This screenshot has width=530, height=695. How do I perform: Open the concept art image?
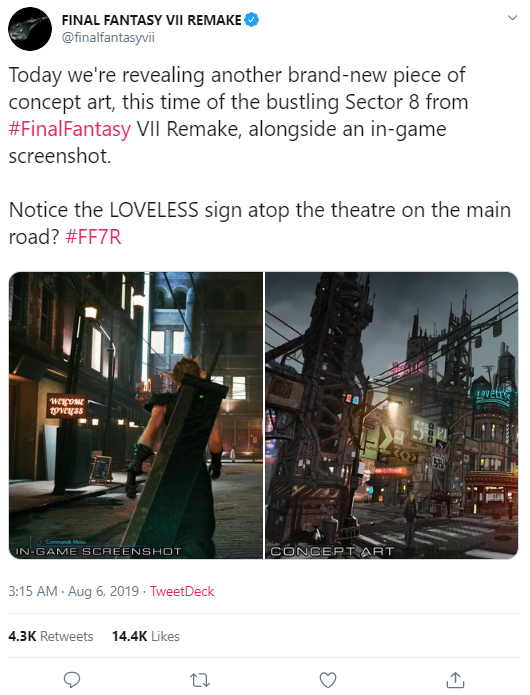(391, 415)
